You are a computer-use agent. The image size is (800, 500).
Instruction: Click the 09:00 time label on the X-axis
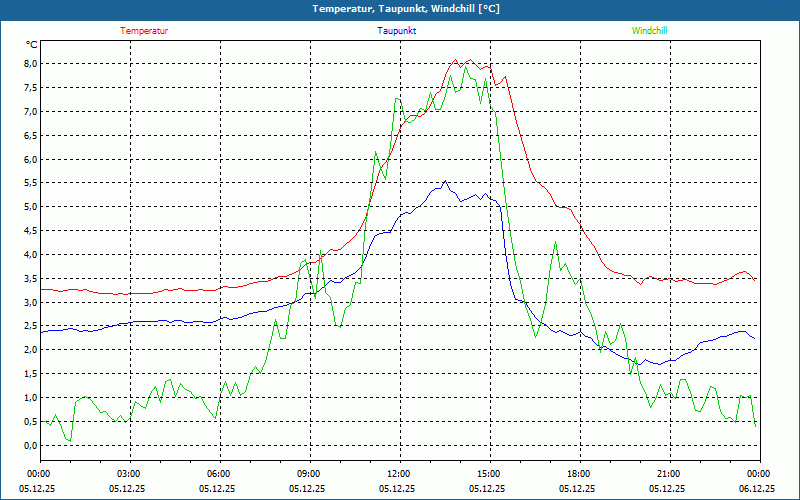pyautogui.click(x=308, y=474)
